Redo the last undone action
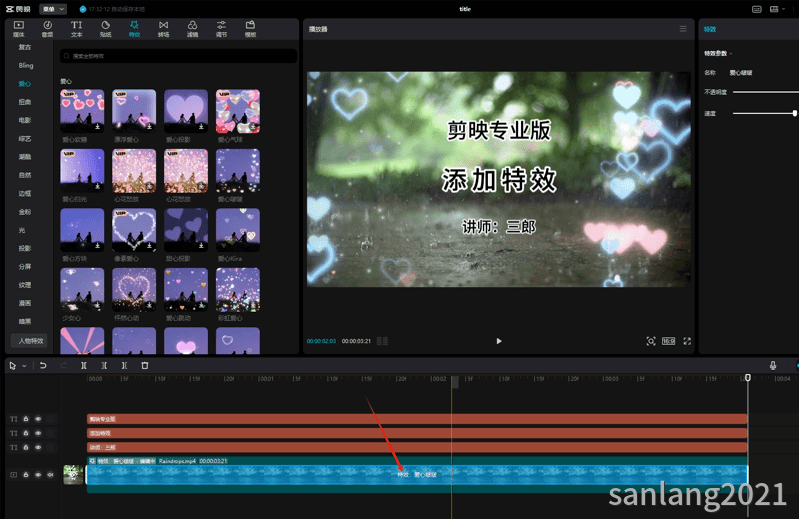799x519 pixels. (63, 366)
